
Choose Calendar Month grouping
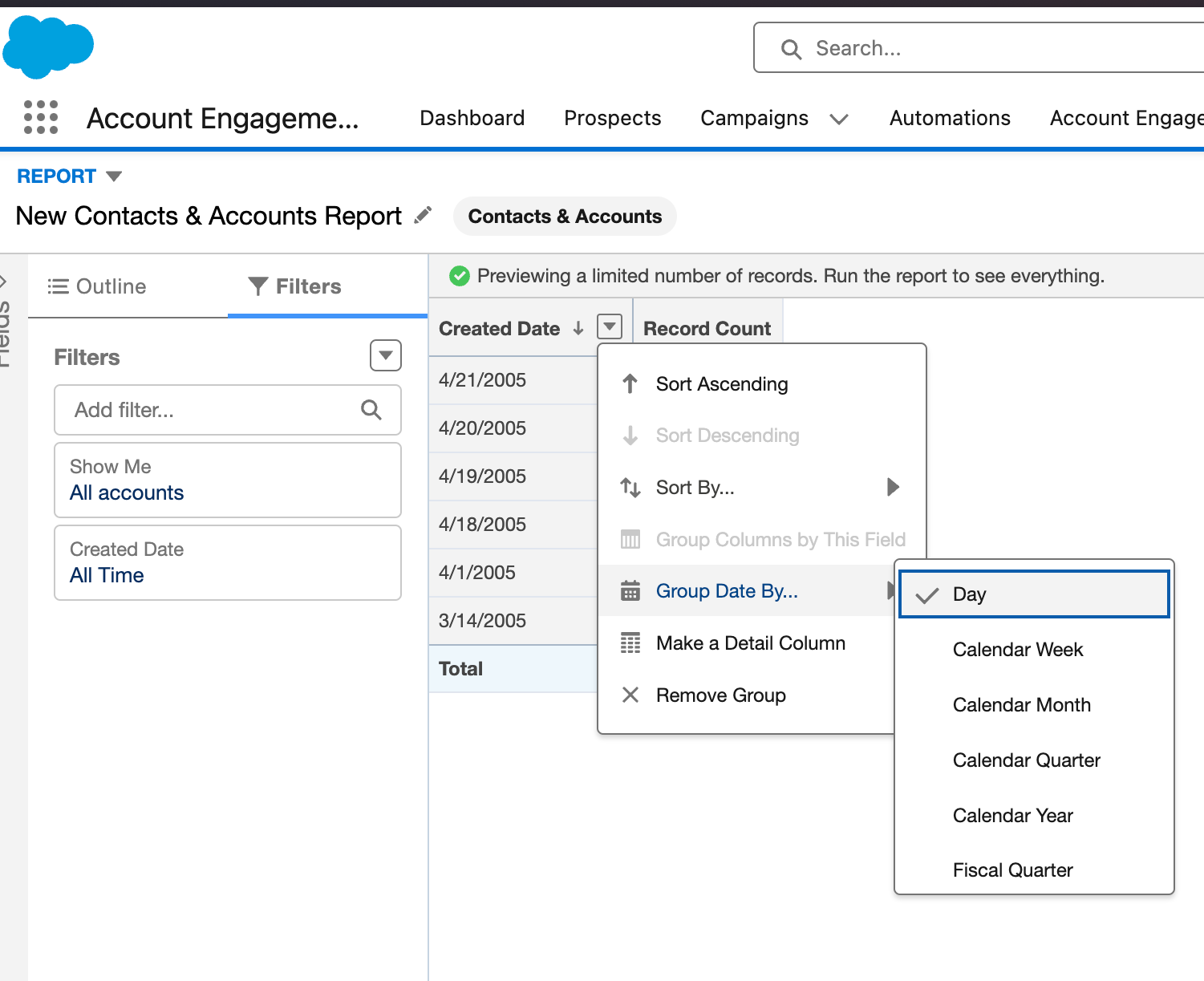tap(1034, 705)
